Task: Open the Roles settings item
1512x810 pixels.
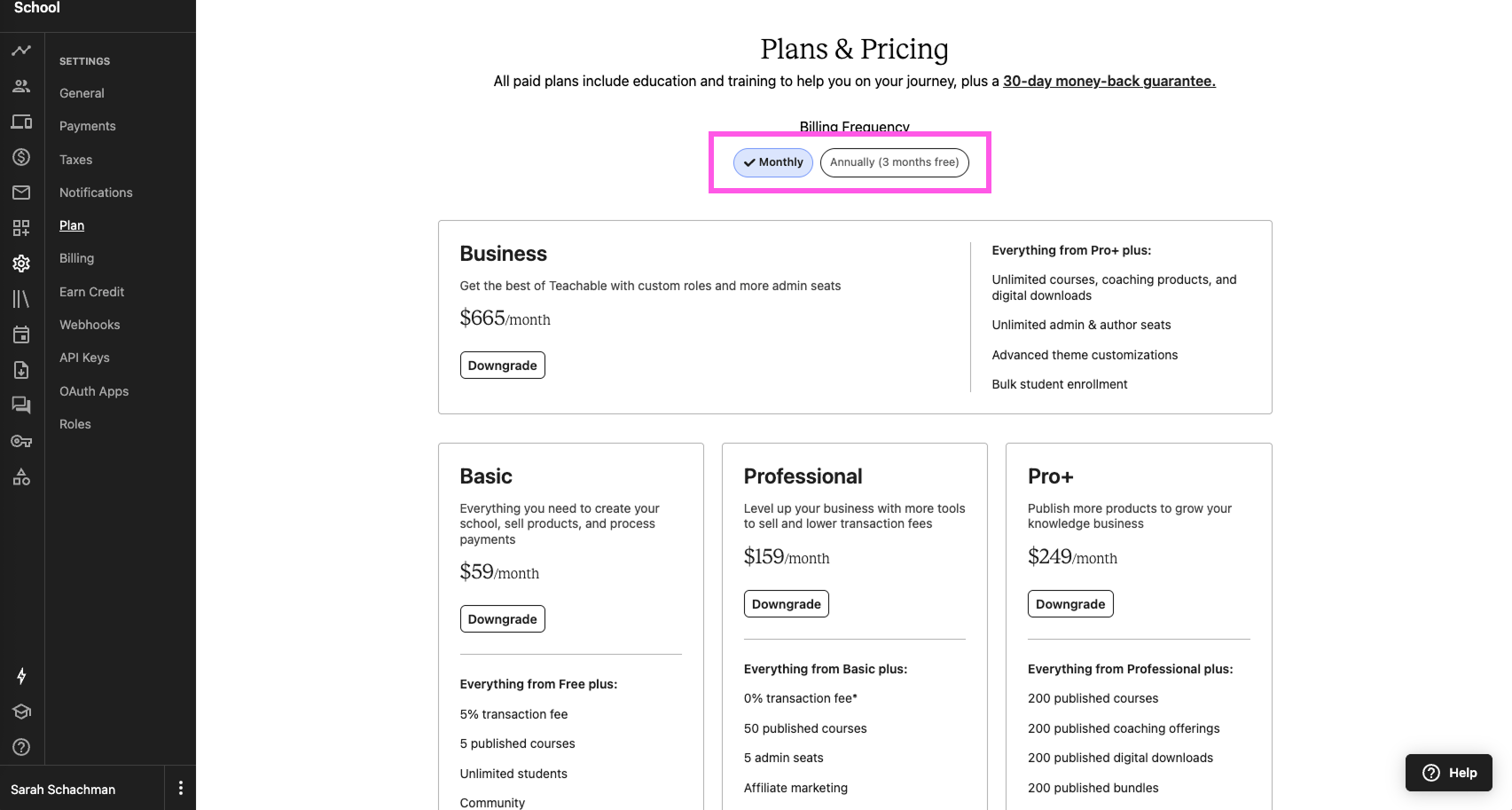Action: click(x=75, y=424)
